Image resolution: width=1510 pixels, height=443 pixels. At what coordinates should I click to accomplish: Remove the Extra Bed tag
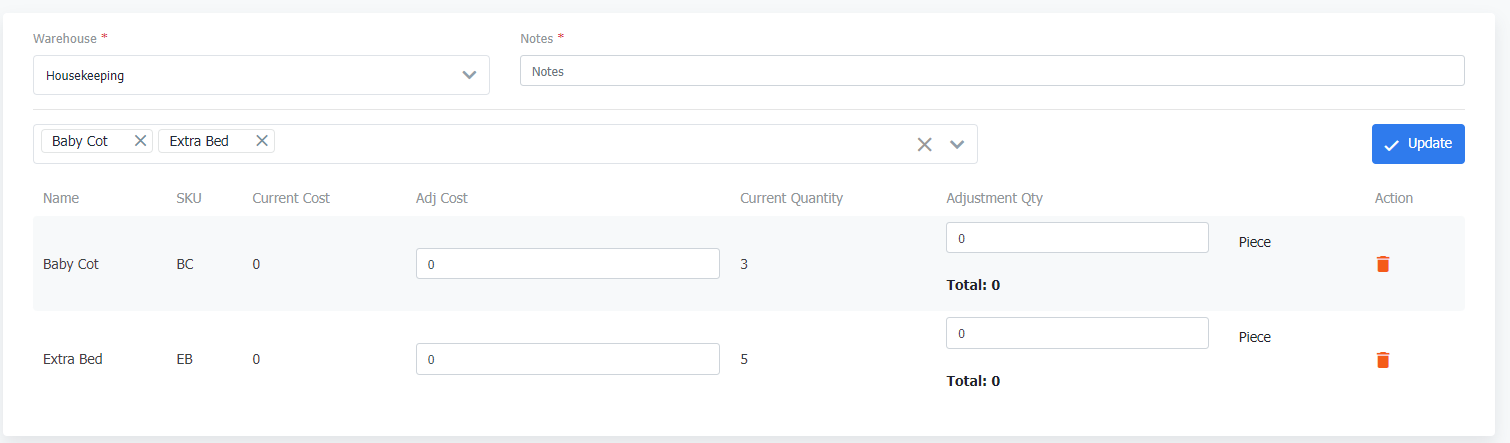[262, 141]
